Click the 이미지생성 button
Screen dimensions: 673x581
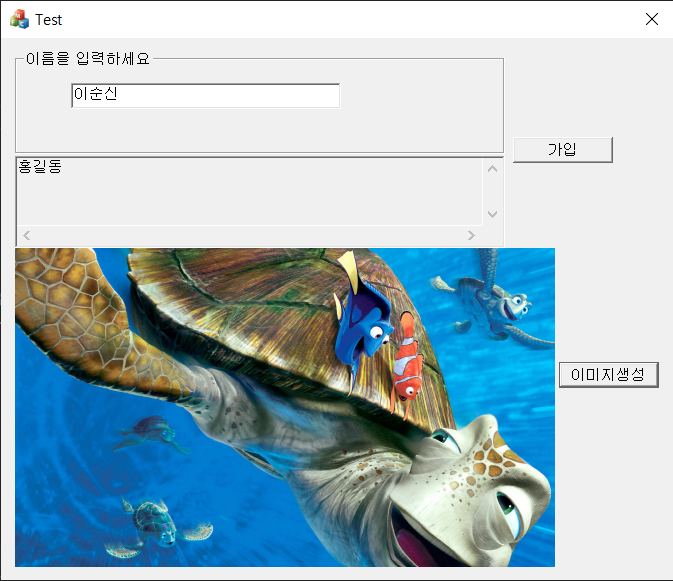tap(609, 375)
